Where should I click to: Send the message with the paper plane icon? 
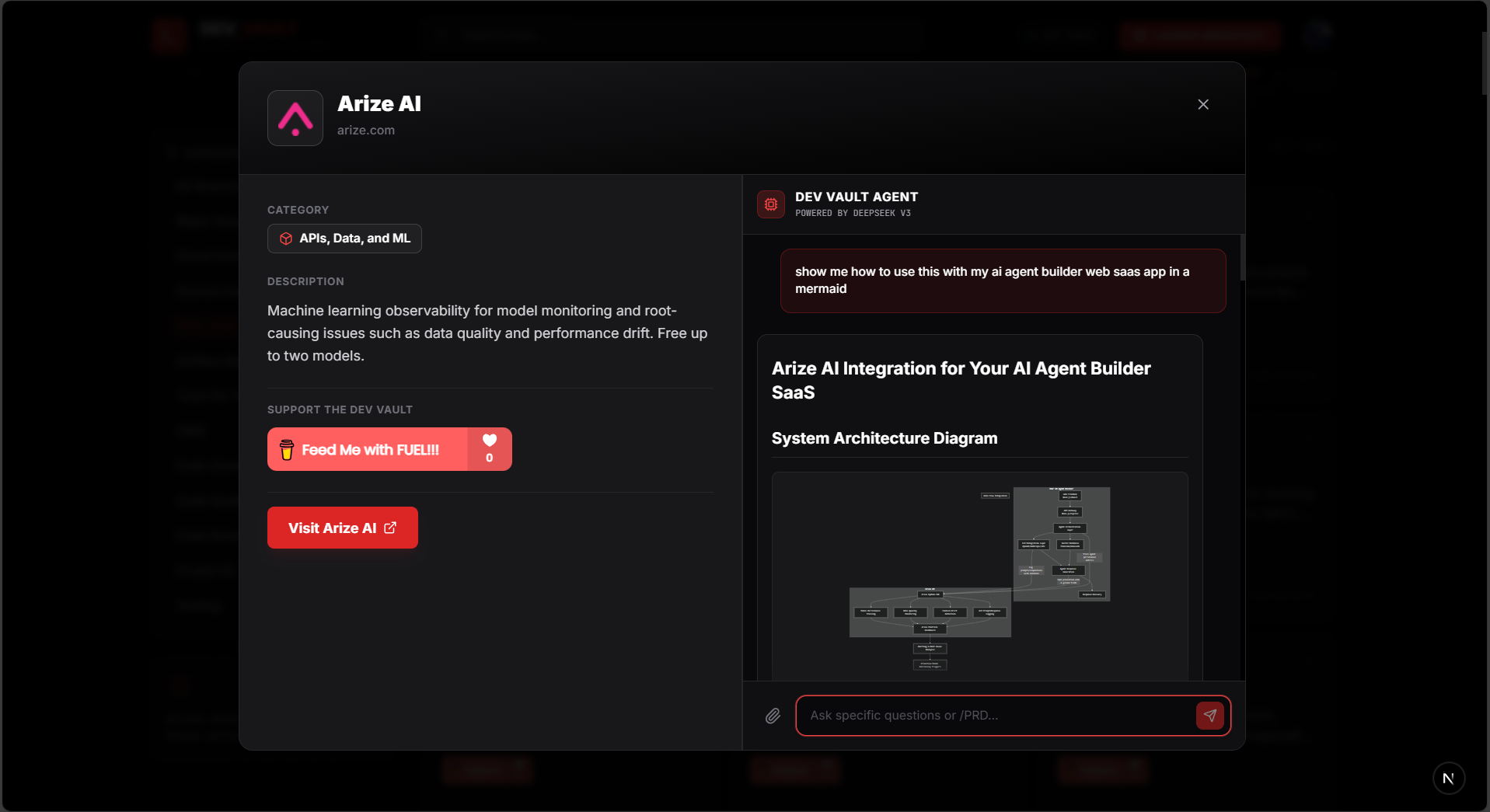point(1209,715)
